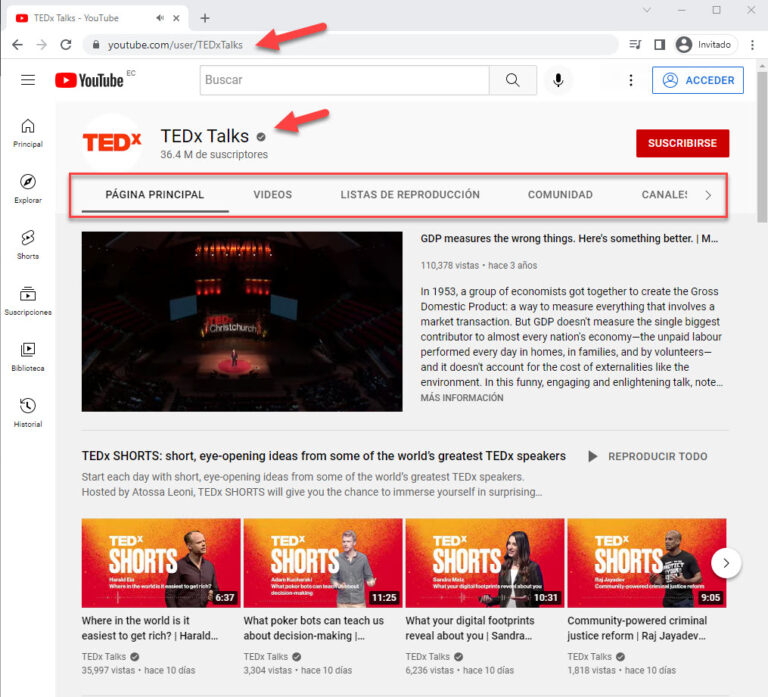
Task: Open the media control icon in Chrome toolbar
Action: [635, 45]
